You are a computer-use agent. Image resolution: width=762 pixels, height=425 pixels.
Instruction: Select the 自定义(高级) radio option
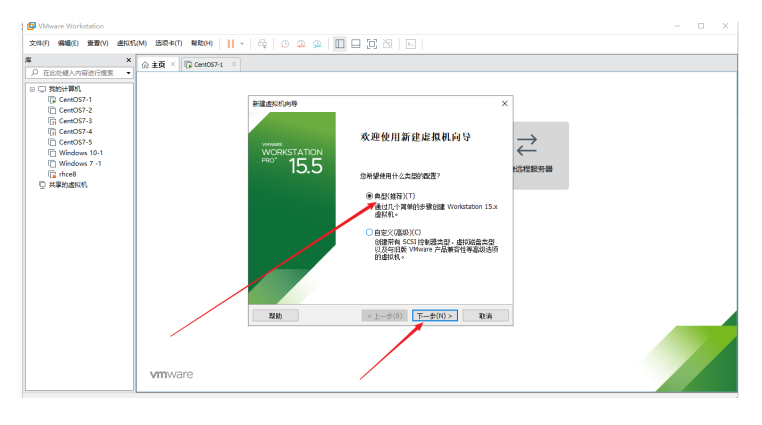369,232
